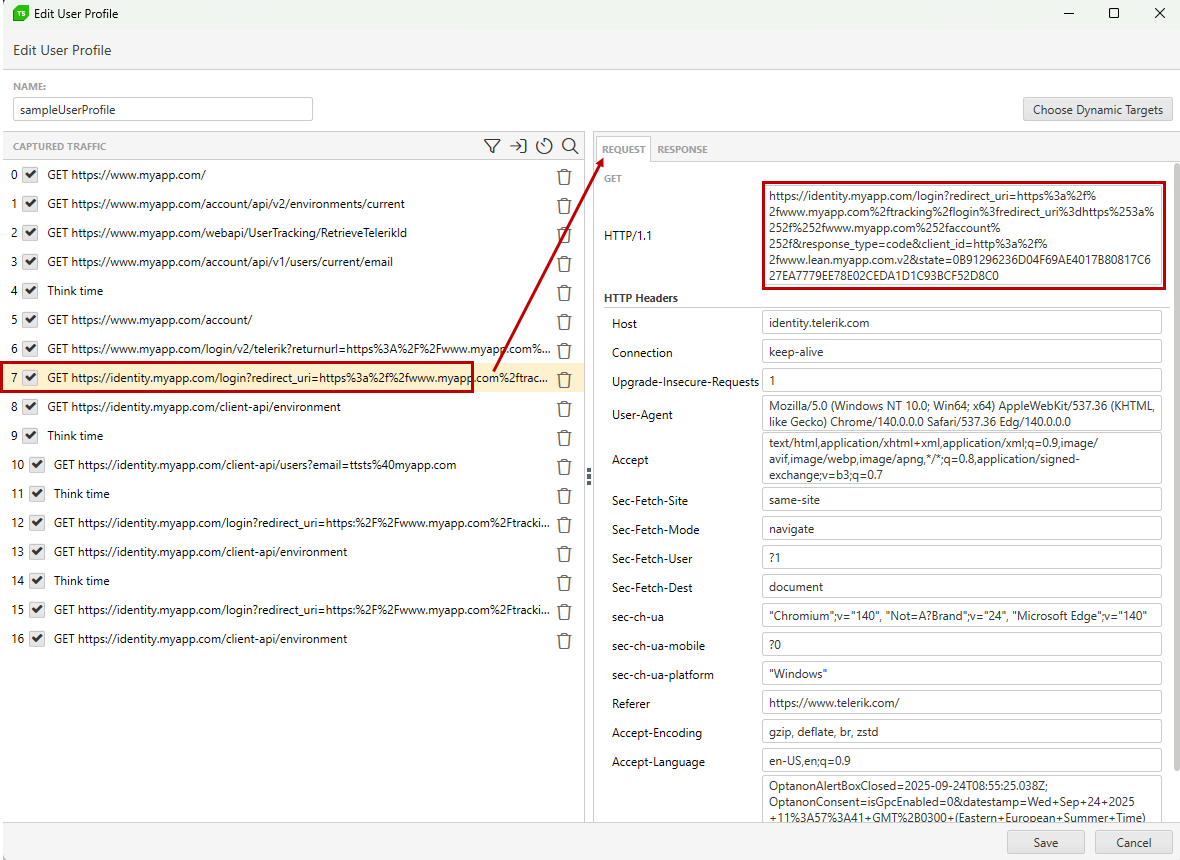Delete the highlighted identity.myapp.com request at step 7
Screen dimensions: 1180x860
pos(564,379)
